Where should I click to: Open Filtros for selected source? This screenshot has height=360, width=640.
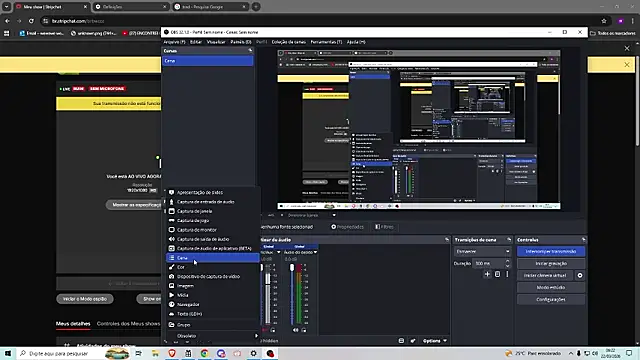tap(384, 227)
